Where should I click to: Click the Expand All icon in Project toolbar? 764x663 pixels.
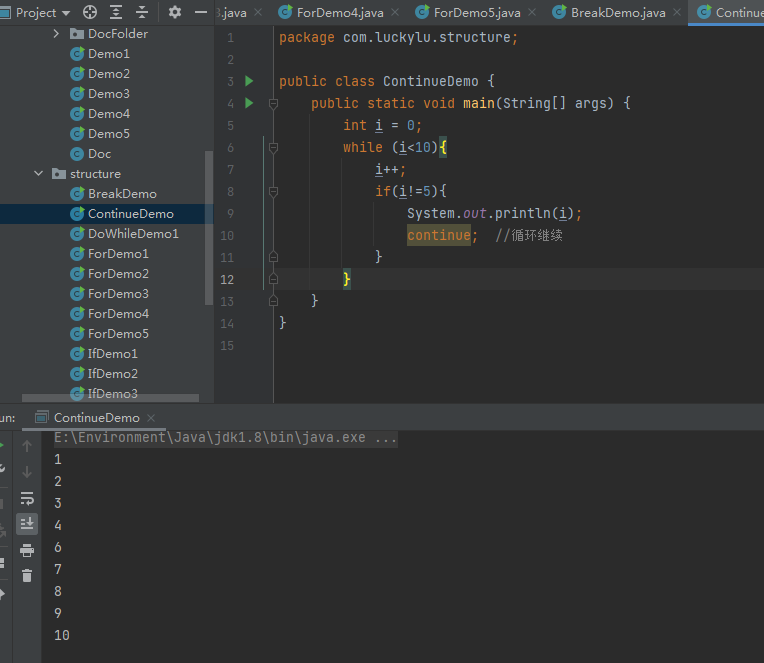(x=116, y=12)
